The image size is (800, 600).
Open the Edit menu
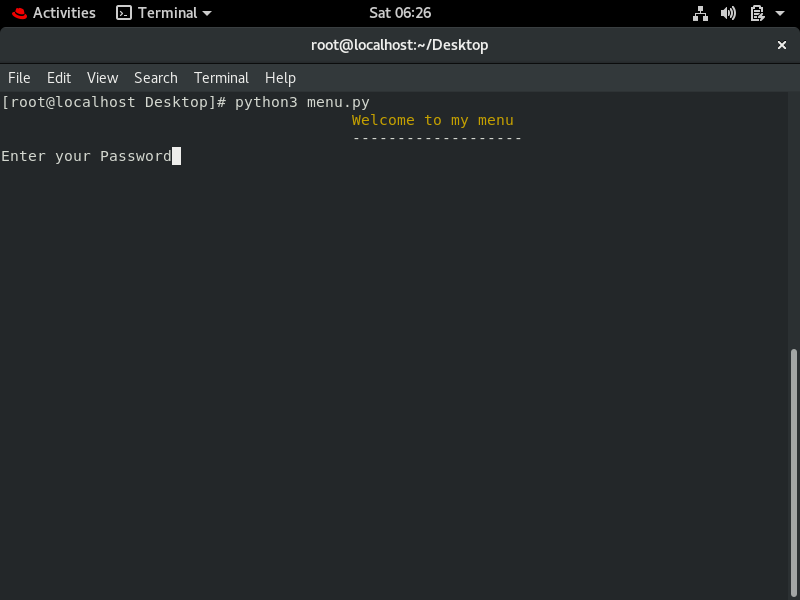[x=59, y=78]
